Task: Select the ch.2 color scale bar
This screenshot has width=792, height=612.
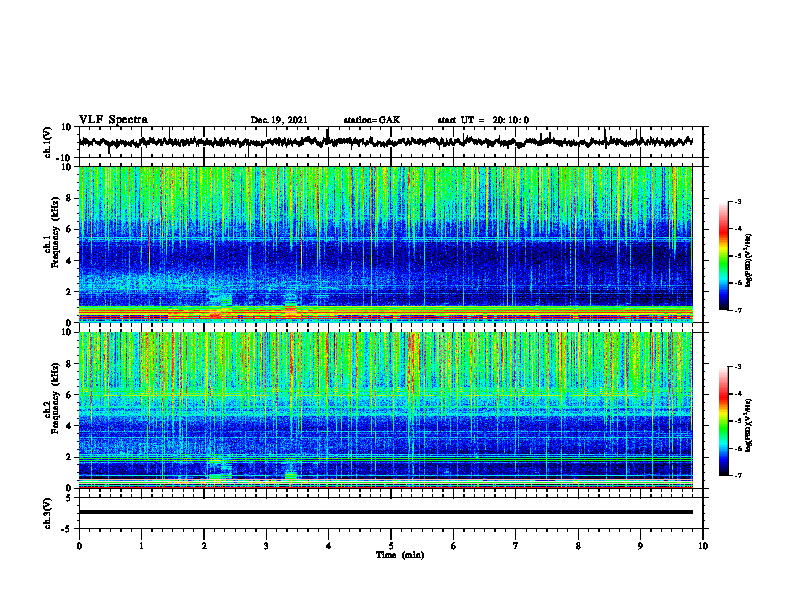Action: click(723, 421)
